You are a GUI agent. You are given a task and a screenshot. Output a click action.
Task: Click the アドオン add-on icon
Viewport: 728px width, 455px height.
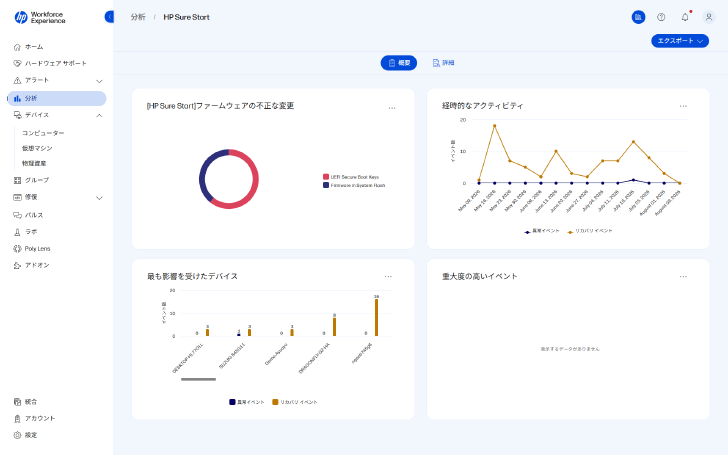(17, 266)
